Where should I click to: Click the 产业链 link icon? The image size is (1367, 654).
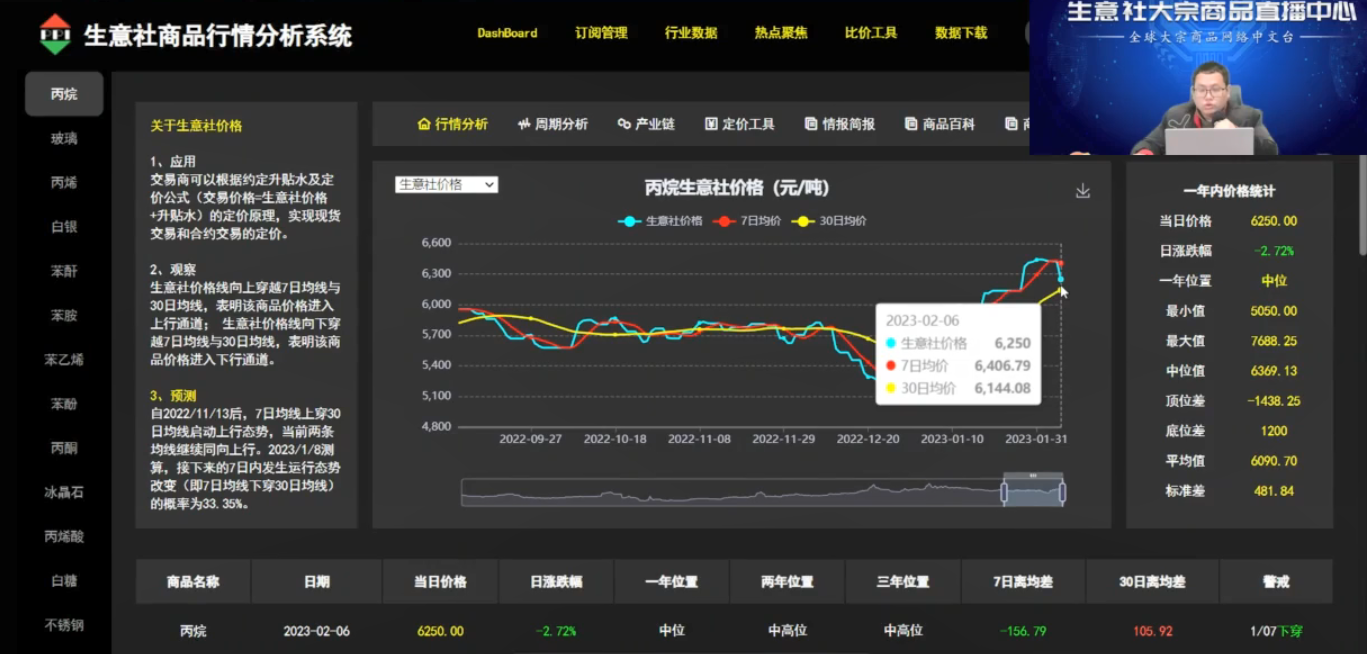click(624, 124)
